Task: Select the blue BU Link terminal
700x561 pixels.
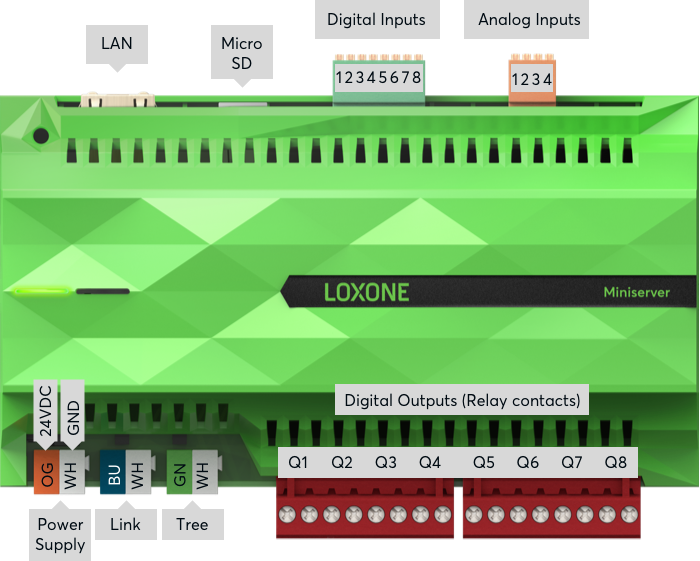Action: tap(112, 473)
